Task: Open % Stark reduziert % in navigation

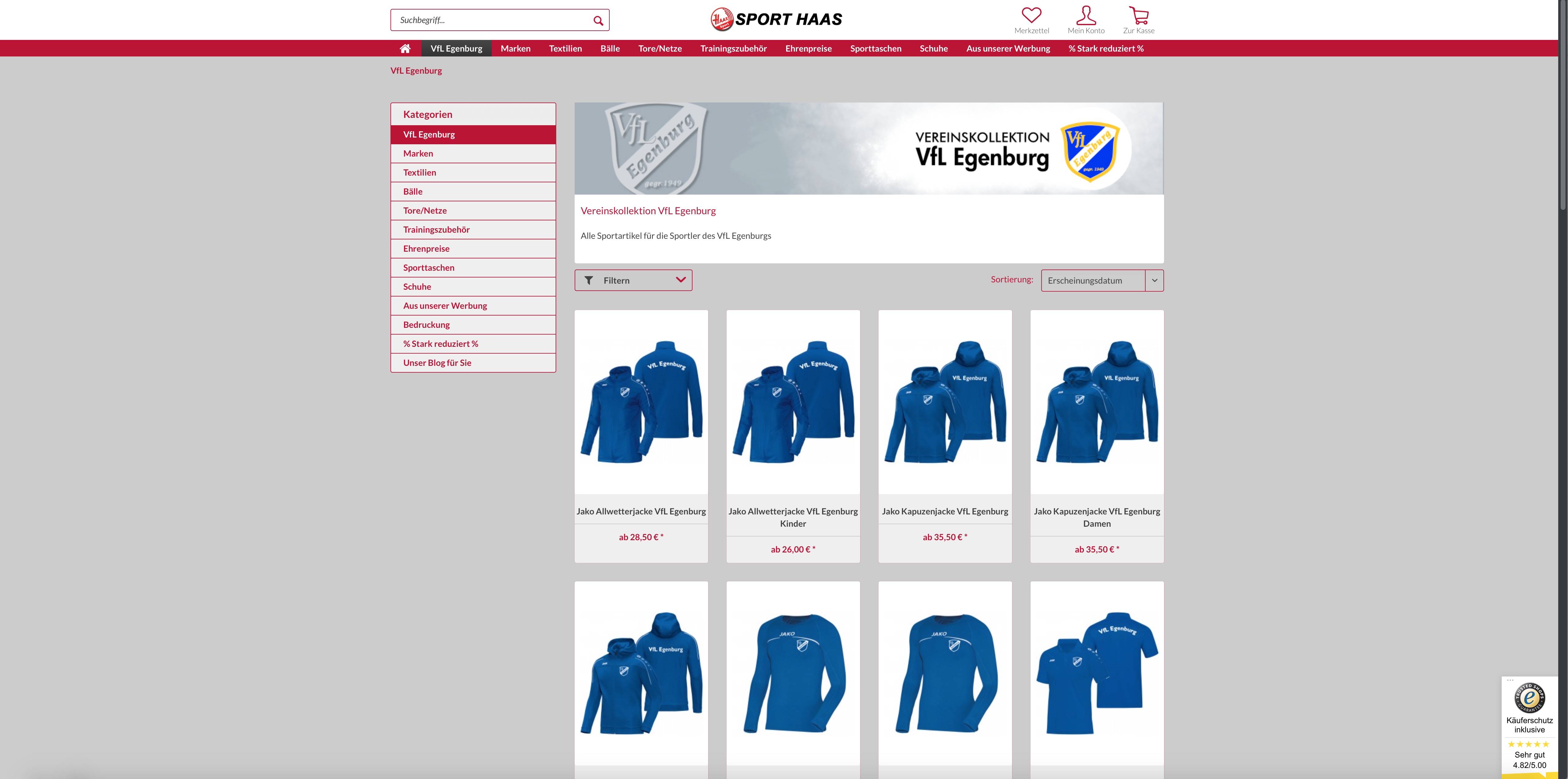Action: point(1106,49)
